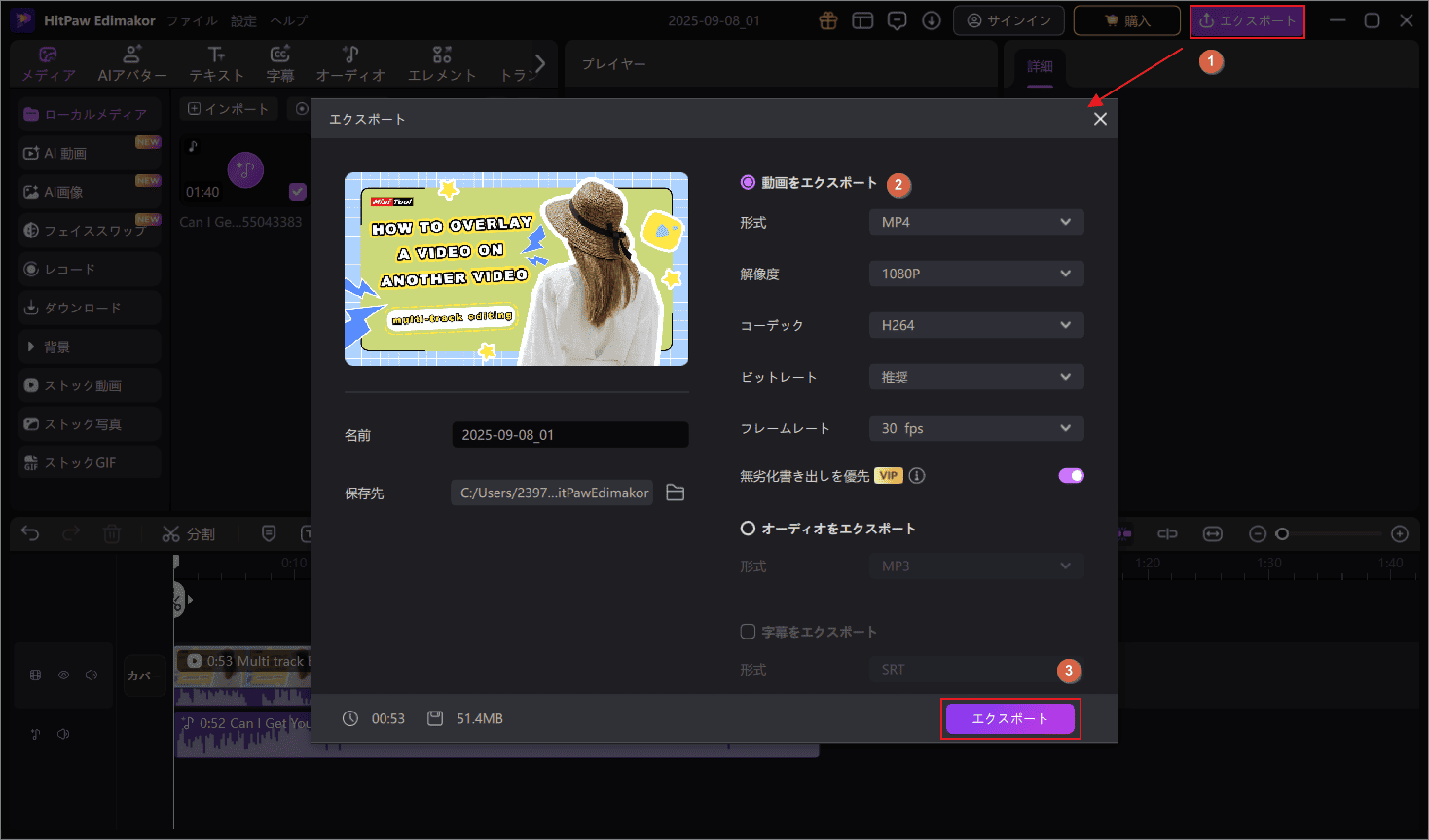This screenshot has height=840, width=1429.
Task: Select ローカルメディア in sidebar
Action: pos(90,114)
